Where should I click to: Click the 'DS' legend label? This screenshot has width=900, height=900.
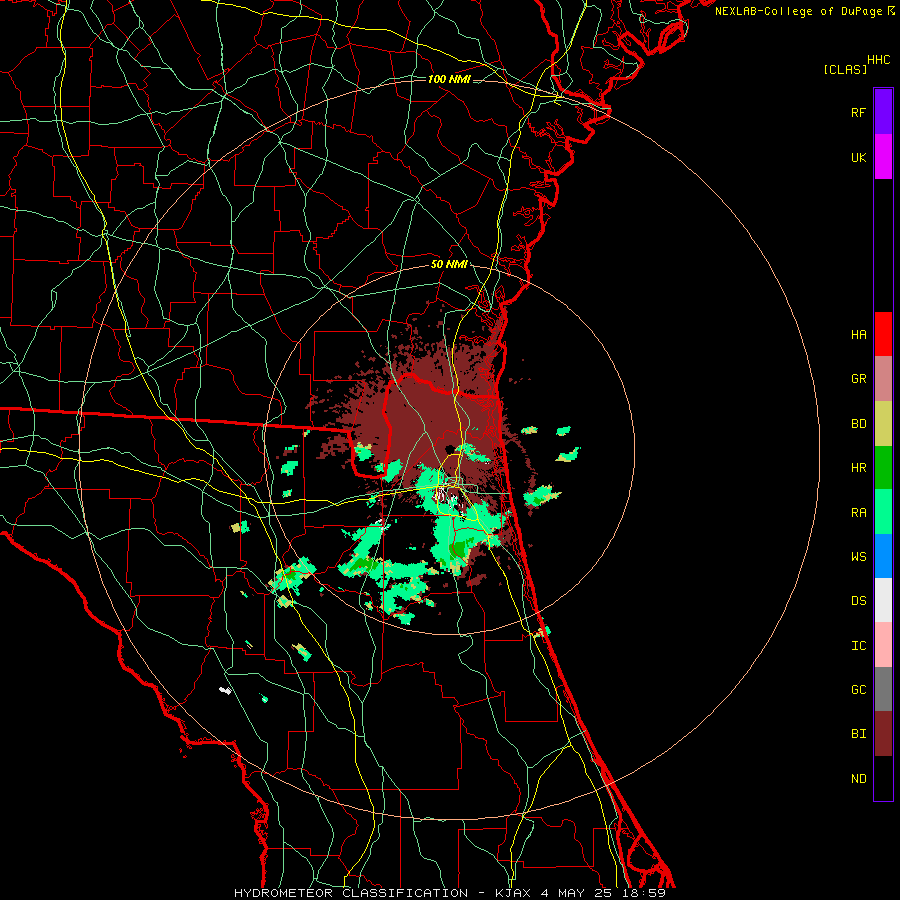click(x=859, y=601)
